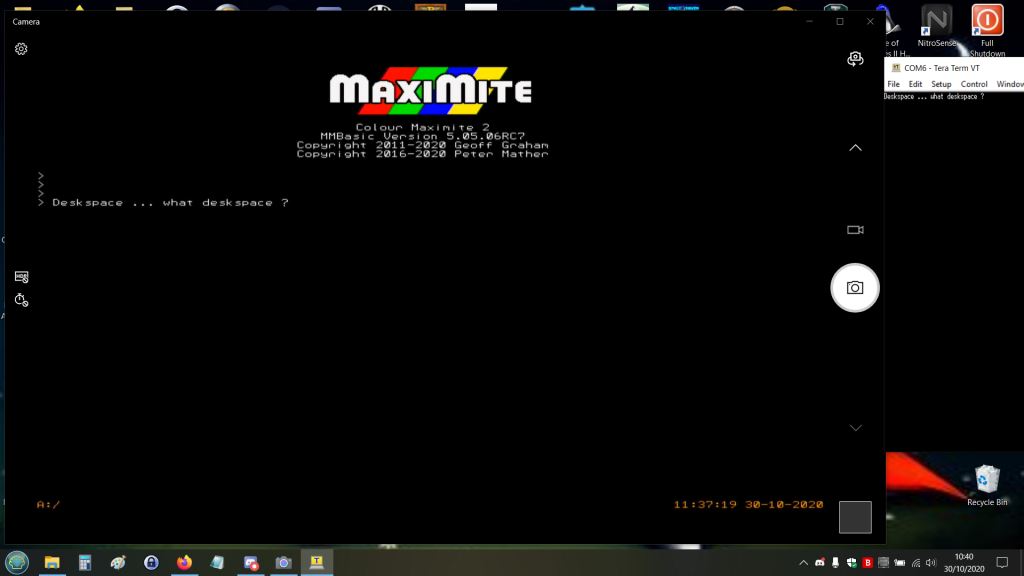Screen dimensions: 1024x576
Task: Open Tera Term File menu
Action: tap(894, 84)
